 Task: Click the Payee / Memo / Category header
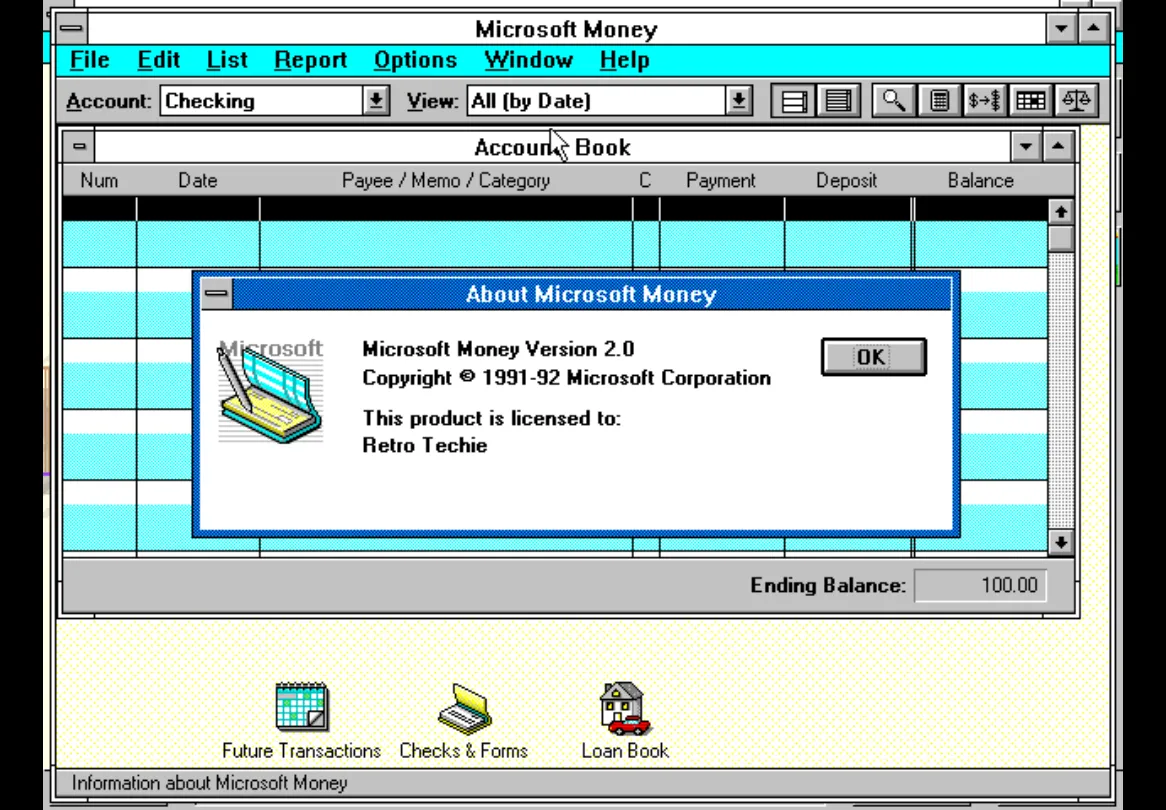click(x=445, y=181)
